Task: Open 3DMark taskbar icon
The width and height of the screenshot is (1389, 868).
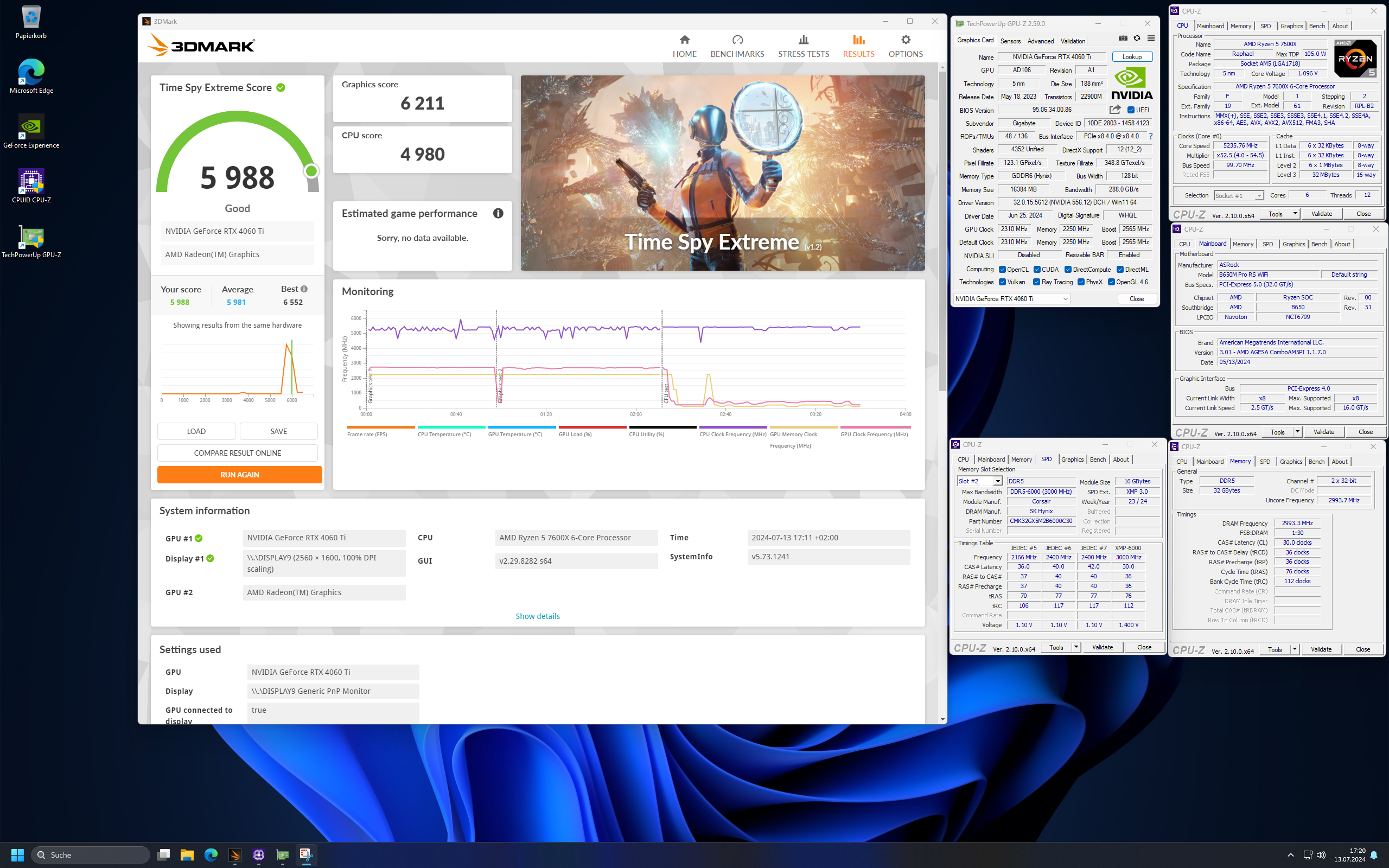Action: (x=235, y=854)
